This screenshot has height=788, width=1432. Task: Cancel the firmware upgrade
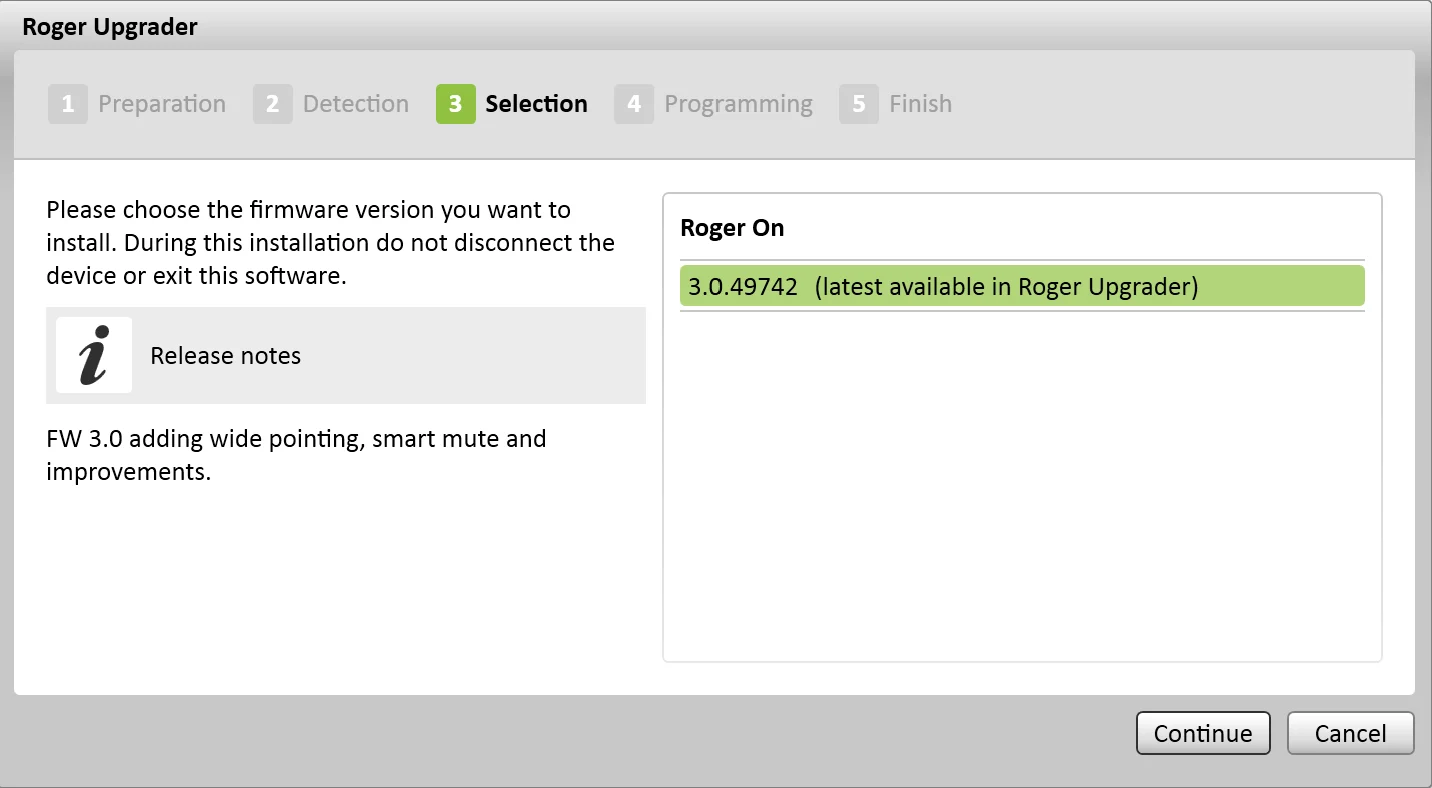[1350, 733]
